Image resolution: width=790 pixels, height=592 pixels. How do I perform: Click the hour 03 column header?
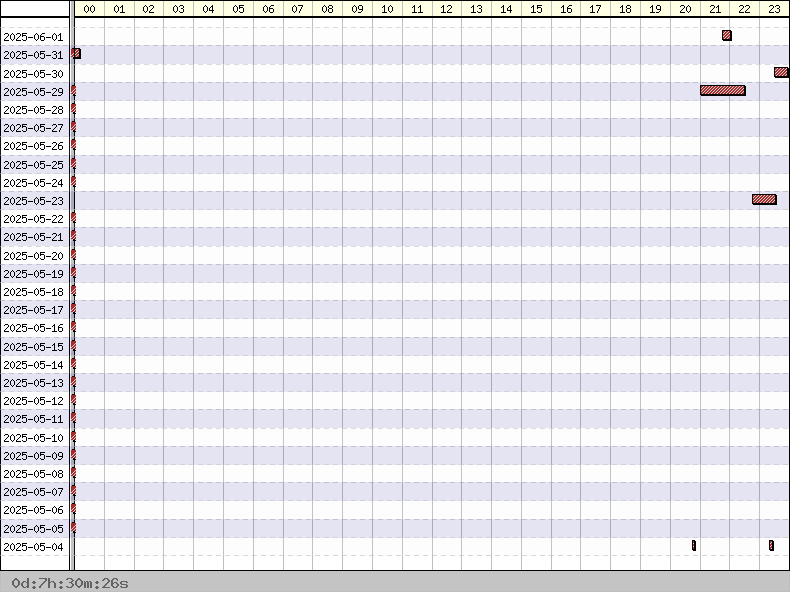point(178,9)
